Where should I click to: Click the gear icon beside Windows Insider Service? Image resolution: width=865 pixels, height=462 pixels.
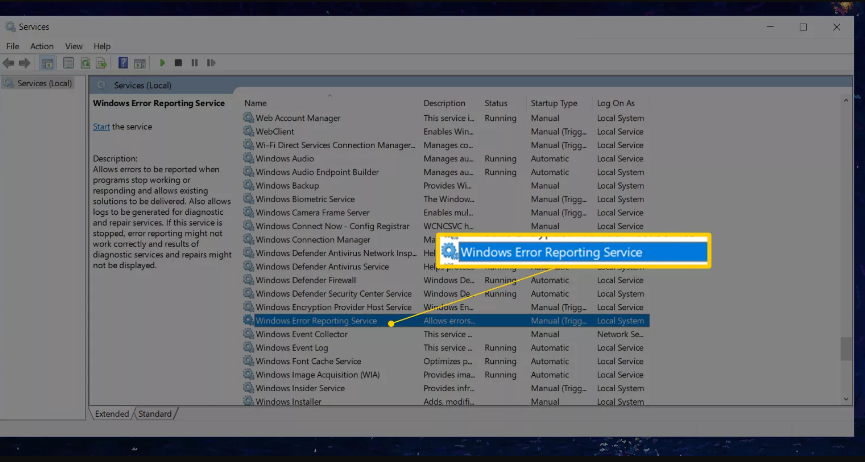point(248,388)
